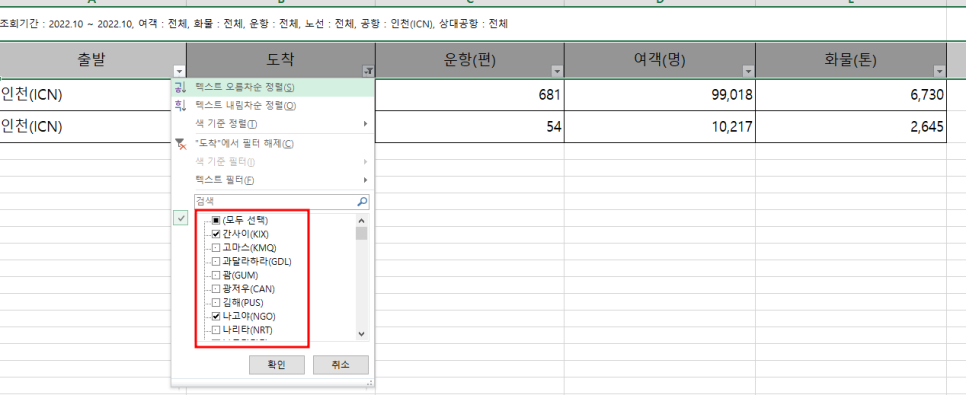Click filter list scrollbar up arrow
This screenshot has height=395, width=966.
pyautogui.click(x=362, y=220)
